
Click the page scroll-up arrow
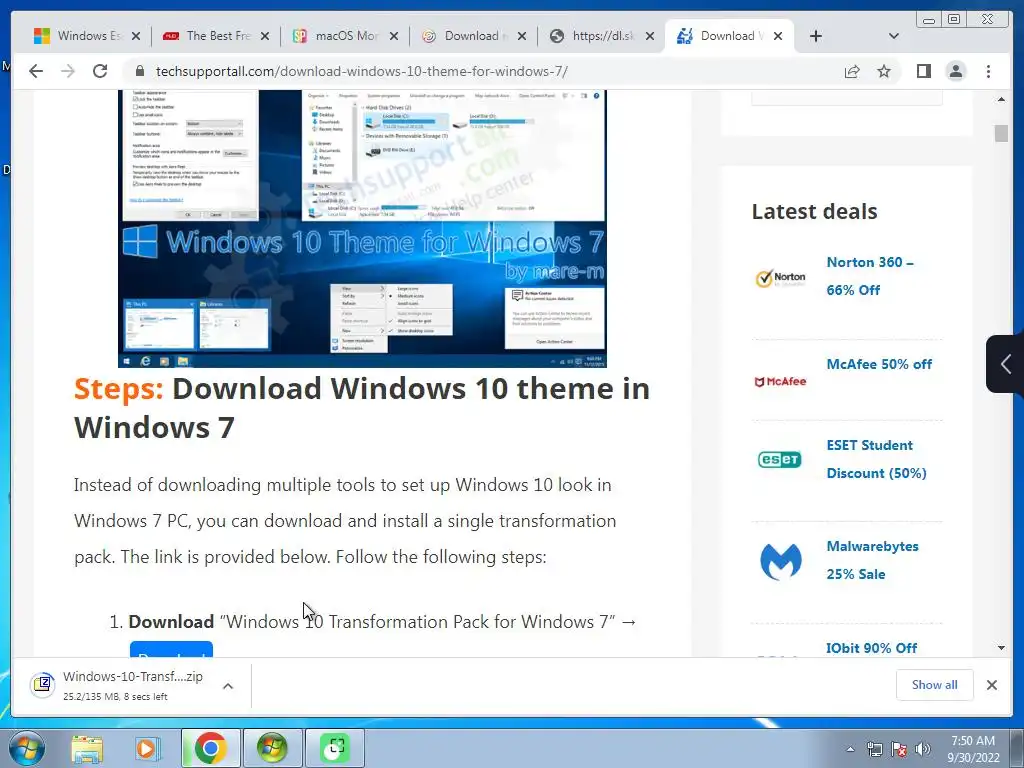1001,100
